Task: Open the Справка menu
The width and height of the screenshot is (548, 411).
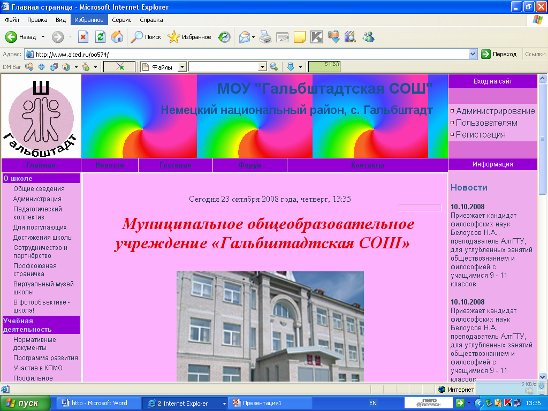Action: coord(151,20)
